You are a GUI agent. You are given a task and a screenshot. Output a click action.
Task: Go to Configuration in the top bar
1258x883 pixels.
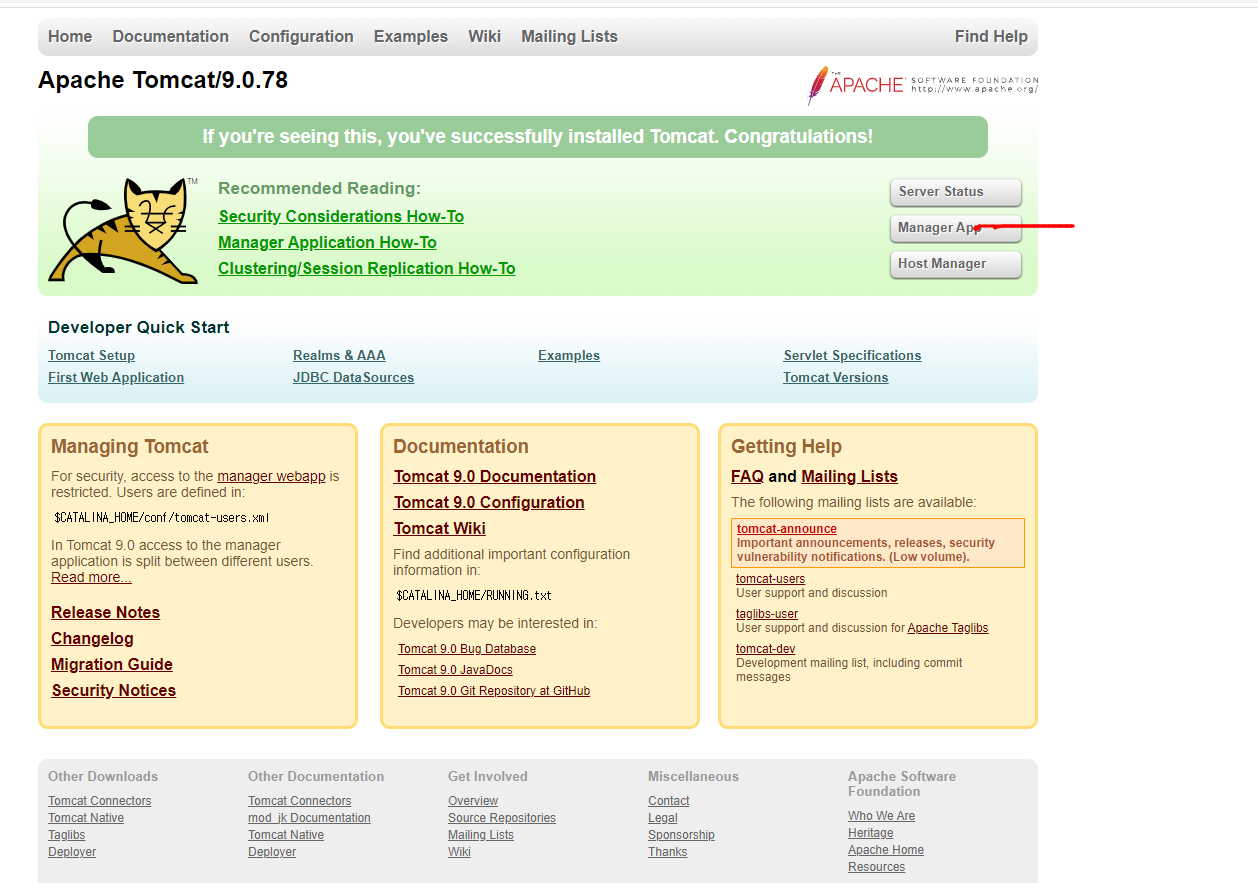click(x=301, y=36)
